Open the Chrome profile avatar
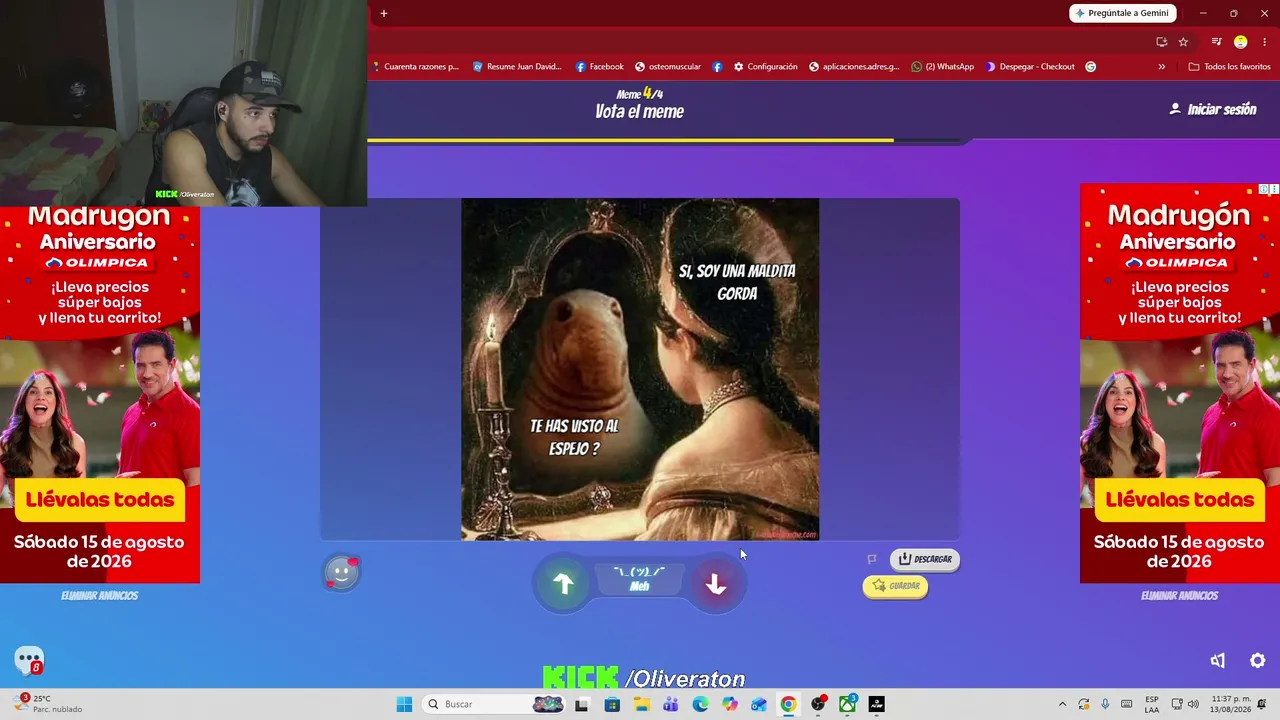The height and width of the screenshot is (720, 1280). (1241, 42)
